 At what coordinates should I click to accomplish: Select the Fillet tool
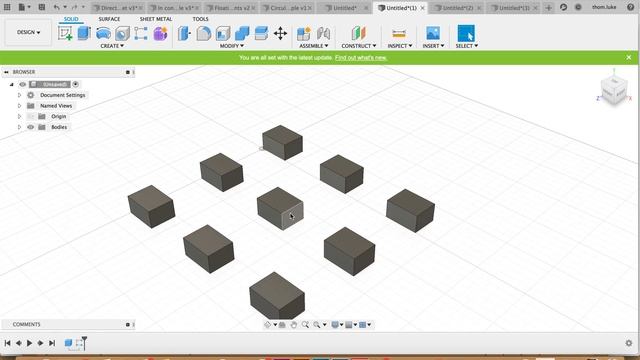203,33
